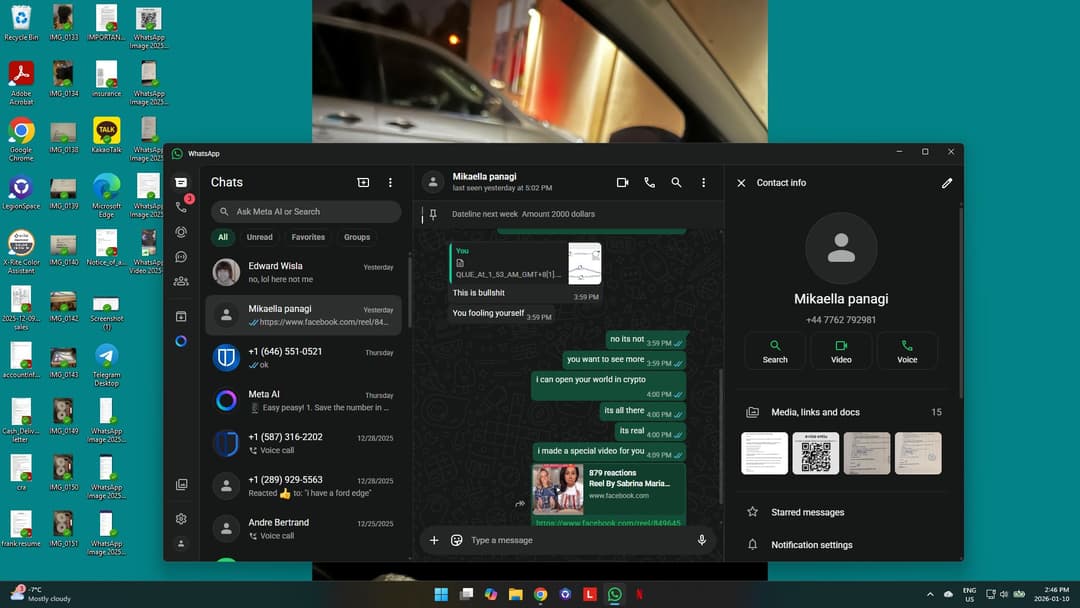
Task: Click the Type a message input box
Action: click(x=579, y=541)
